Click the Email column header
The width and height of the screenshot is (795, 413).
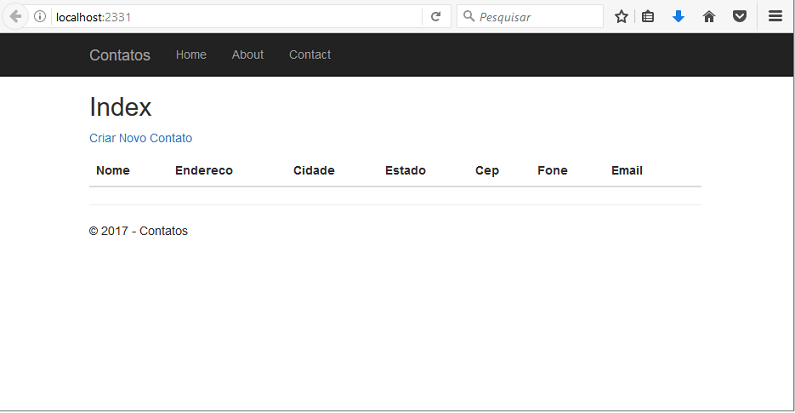(x=627, y=170)
